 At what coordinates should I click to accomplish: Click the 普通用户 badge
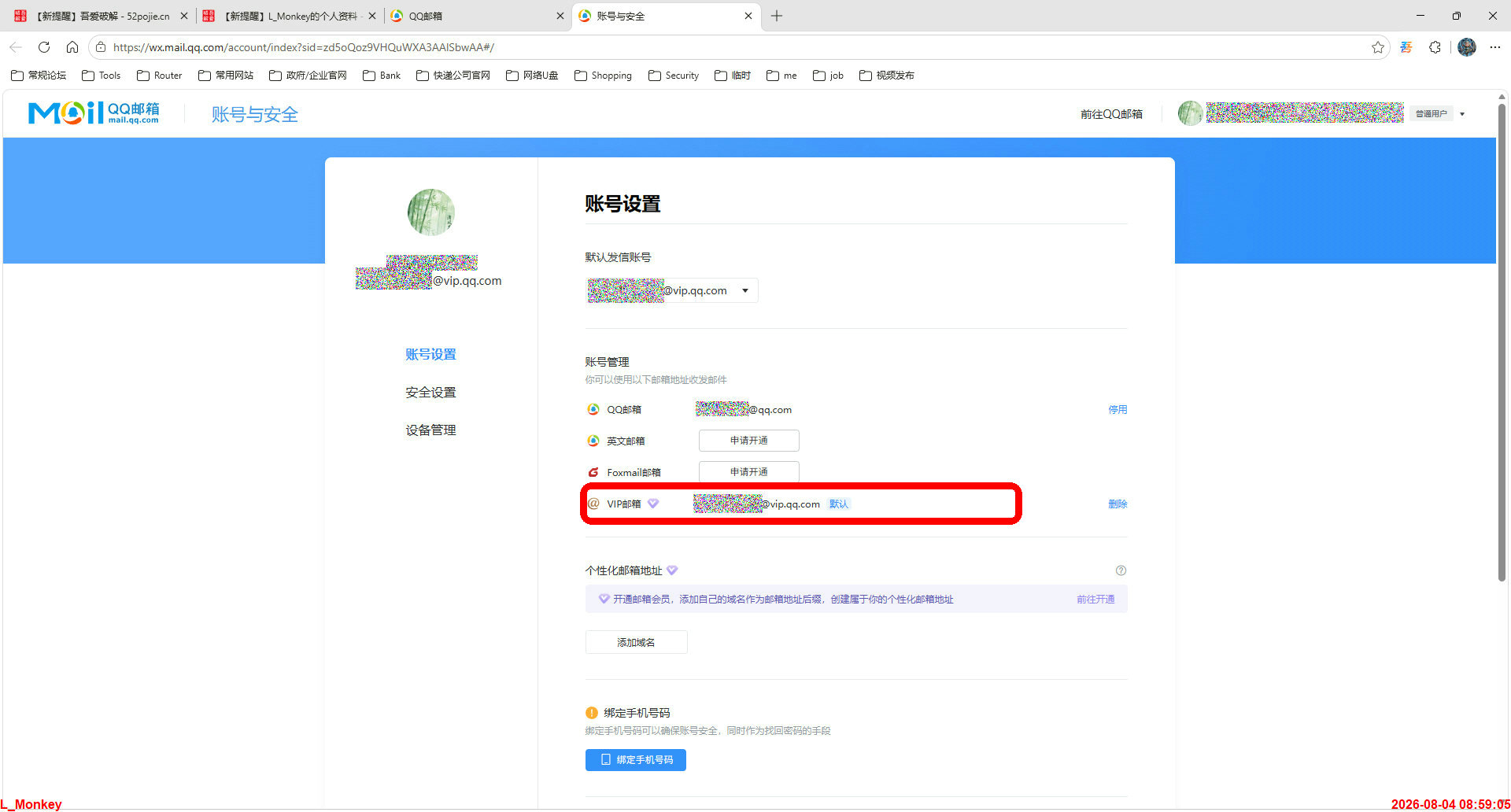coord(1431,114)
